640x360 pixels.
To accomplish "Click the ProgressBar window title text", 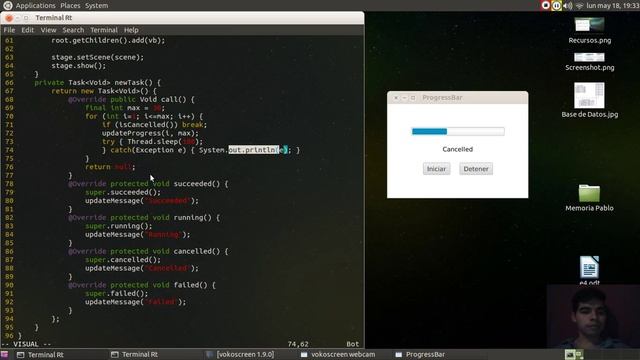I will tap(442, 98).
